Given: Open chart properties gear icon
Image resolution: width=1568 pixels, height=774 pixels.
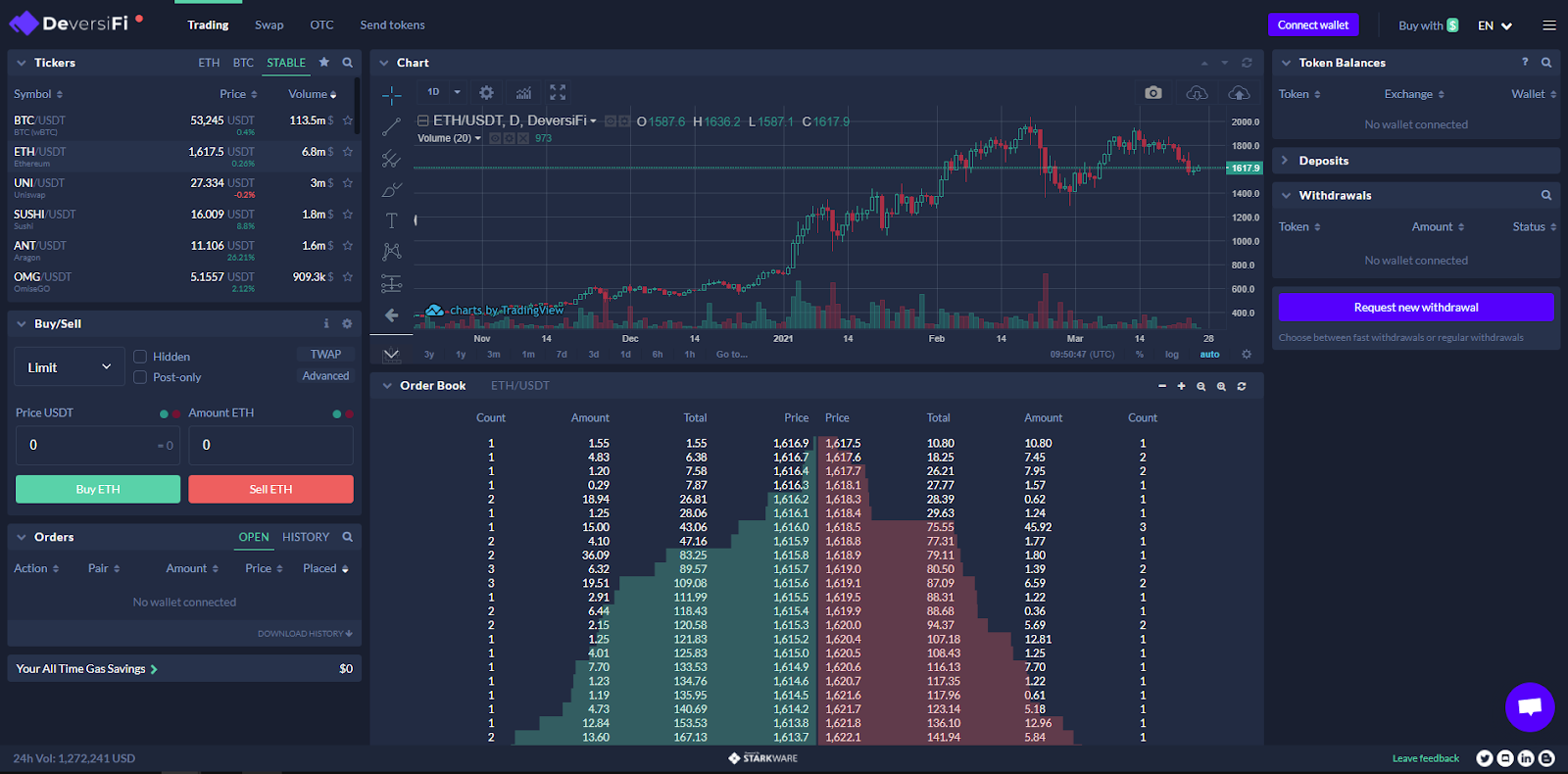Looking at the screenshot, I should (486, 92).
